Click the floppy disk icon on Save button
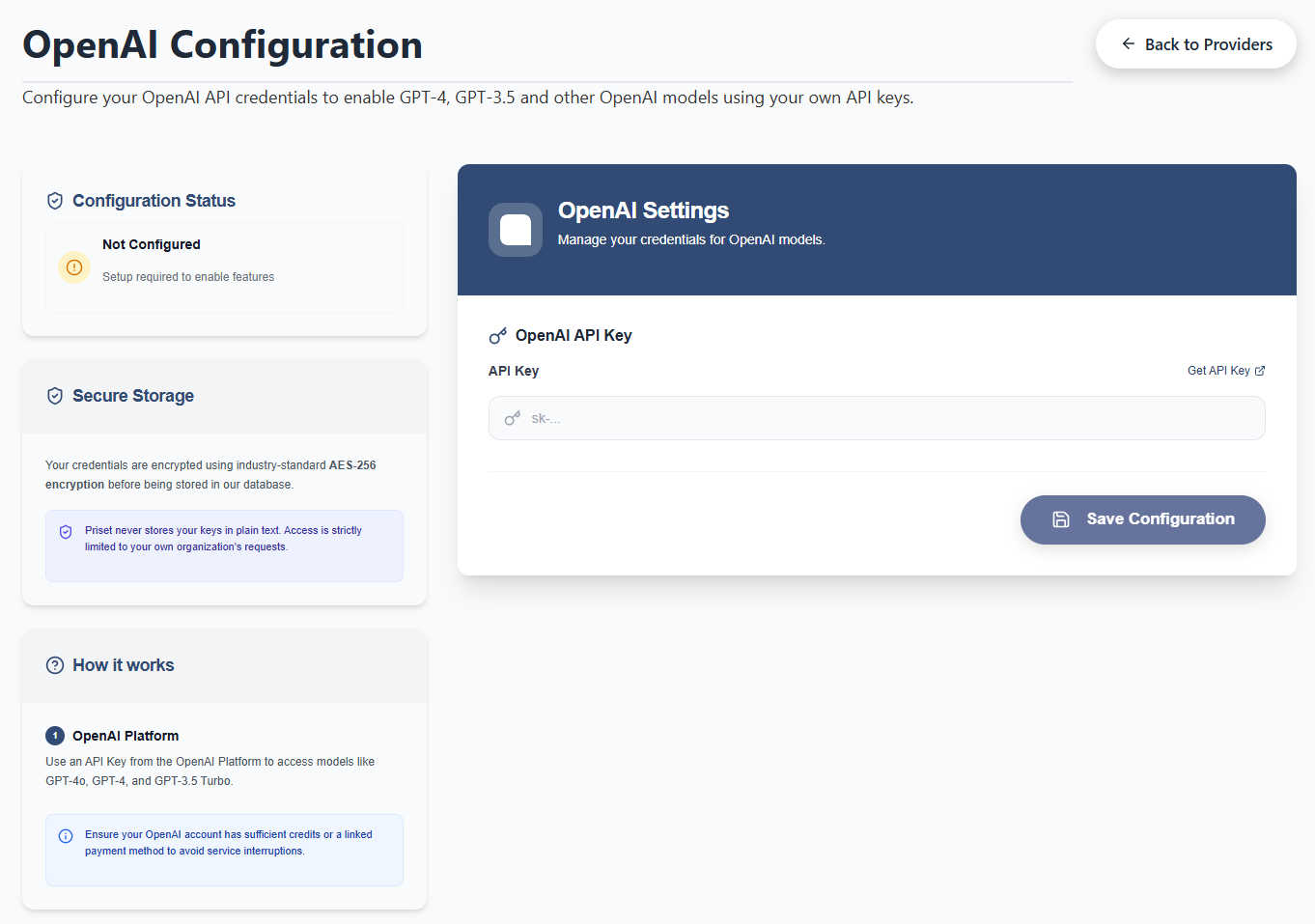This screenshot has width=1315, height=924. click(x=1061, y=519)
